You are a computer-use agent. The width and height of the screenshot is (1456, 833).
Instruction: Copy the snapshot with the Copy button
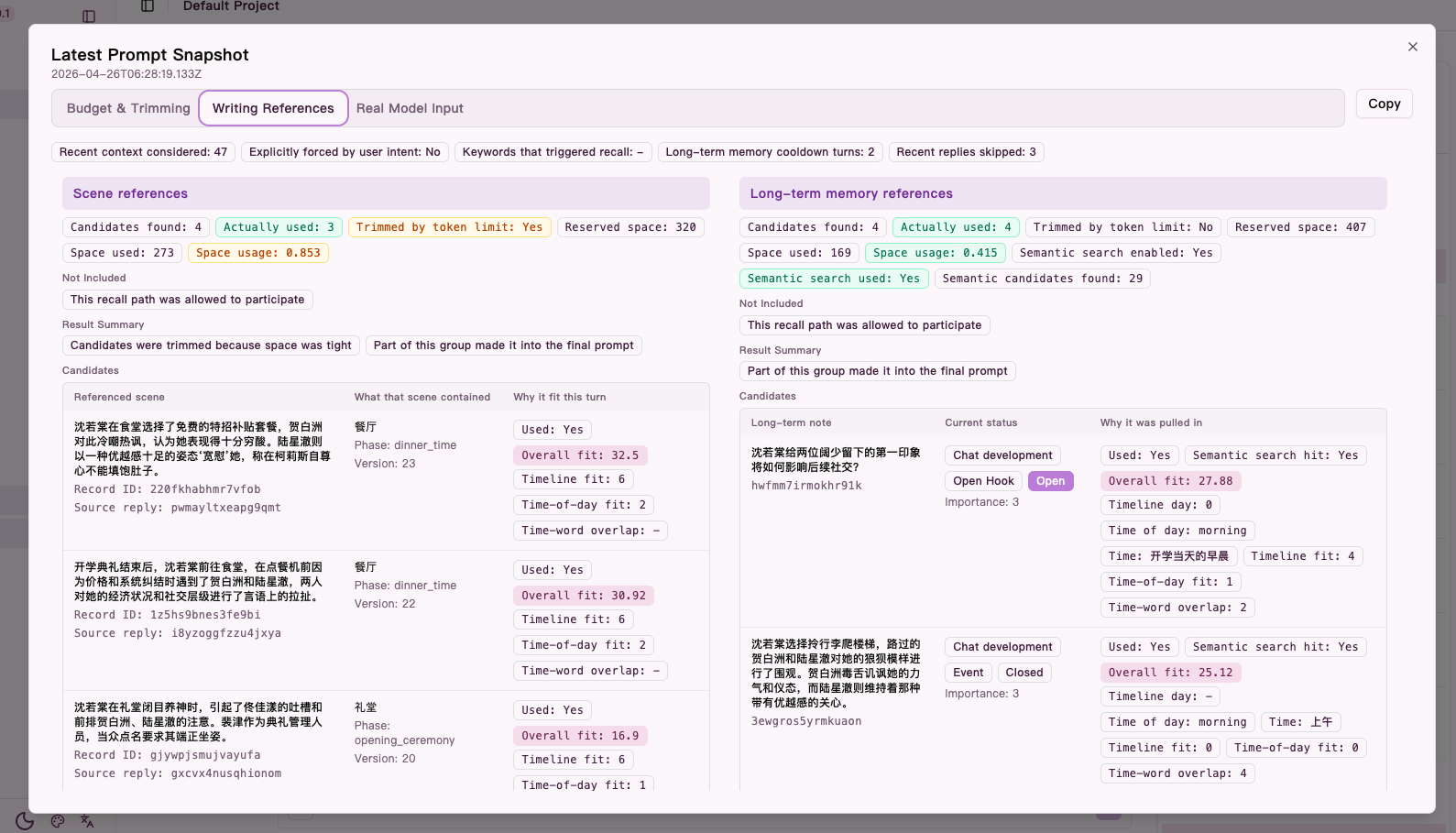click(x=1384, y=104)
